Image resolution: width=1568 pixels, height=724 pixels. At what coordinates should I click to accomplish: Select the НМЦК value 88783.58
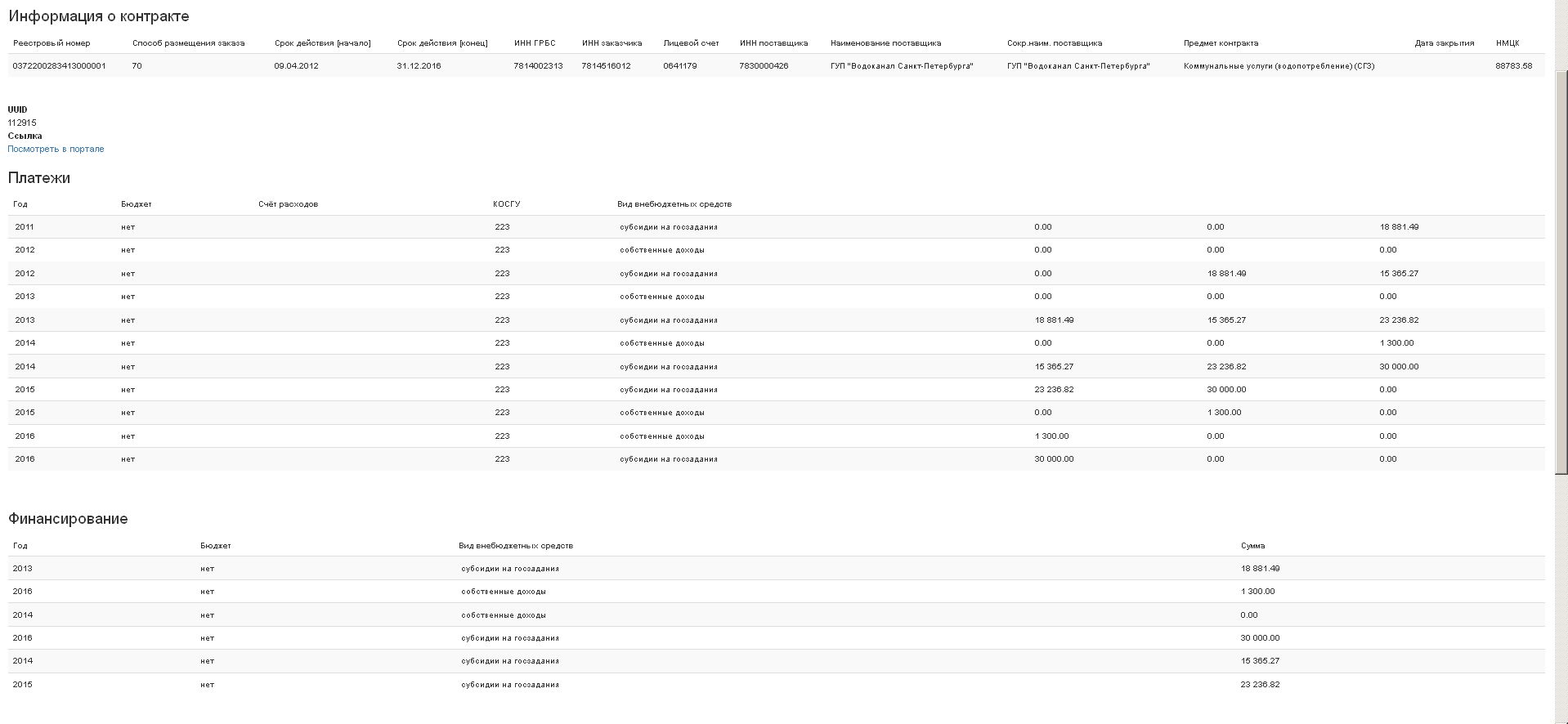point(1514,66)
